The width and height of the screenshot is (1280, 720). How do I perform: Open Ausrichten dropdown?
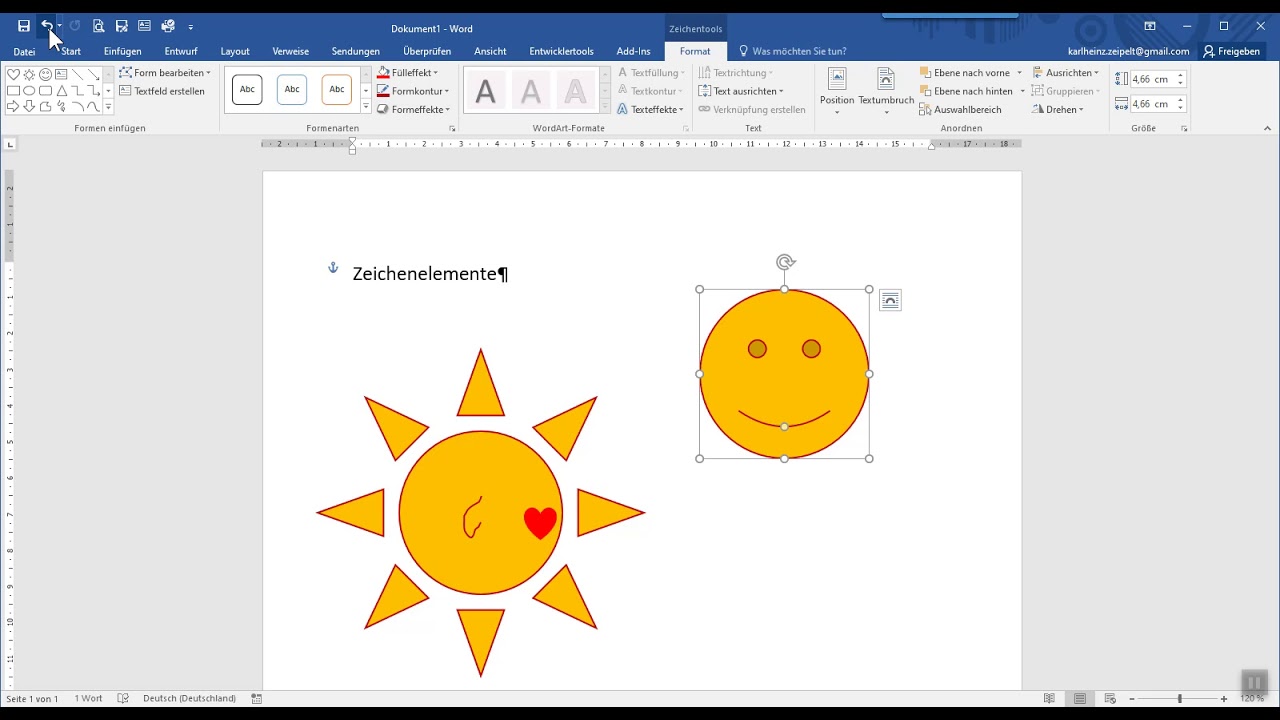pyautogui.click(x=1066, y=73)
